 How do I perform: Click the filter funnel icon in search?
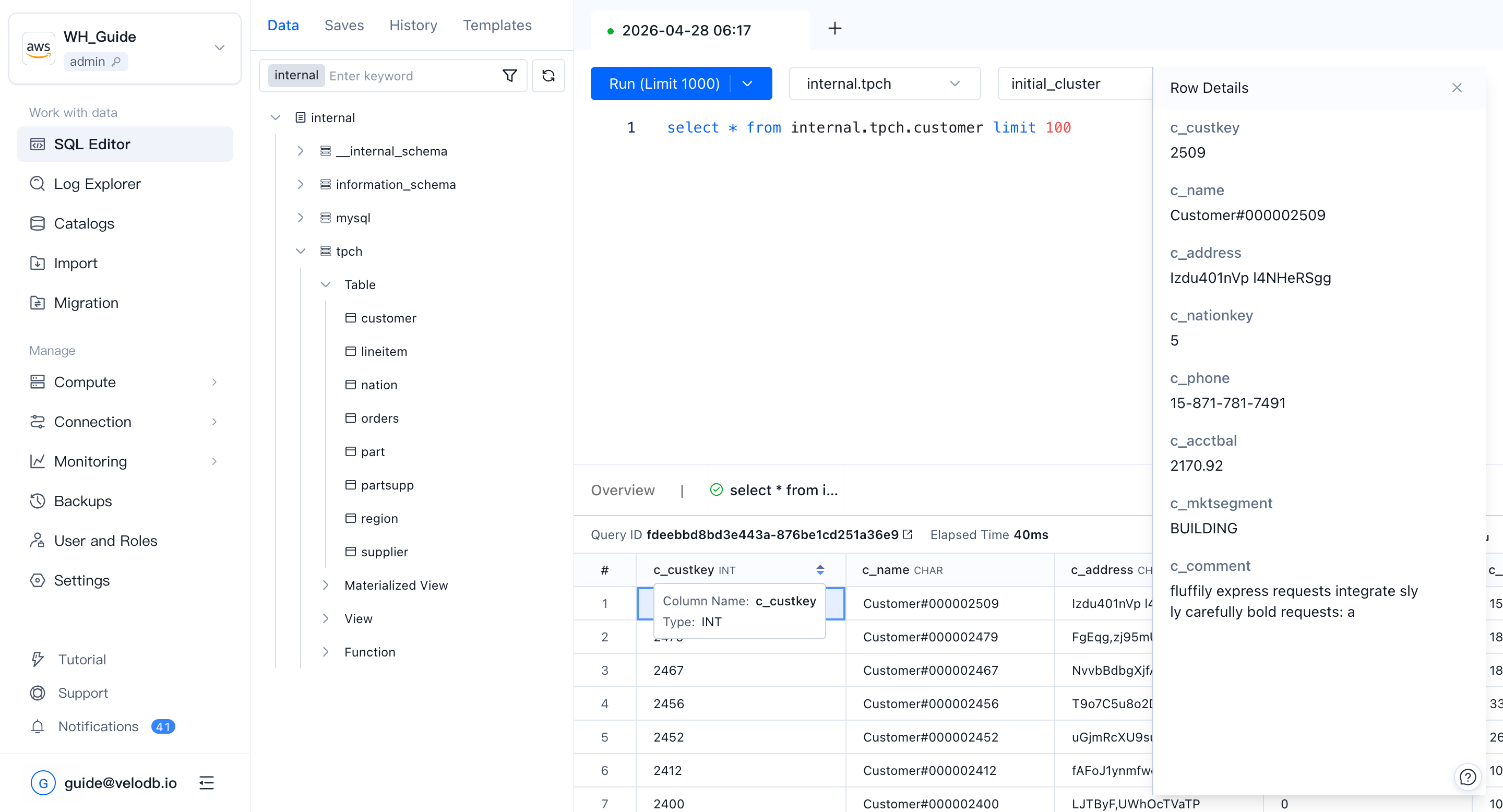(x=509, y=76)
